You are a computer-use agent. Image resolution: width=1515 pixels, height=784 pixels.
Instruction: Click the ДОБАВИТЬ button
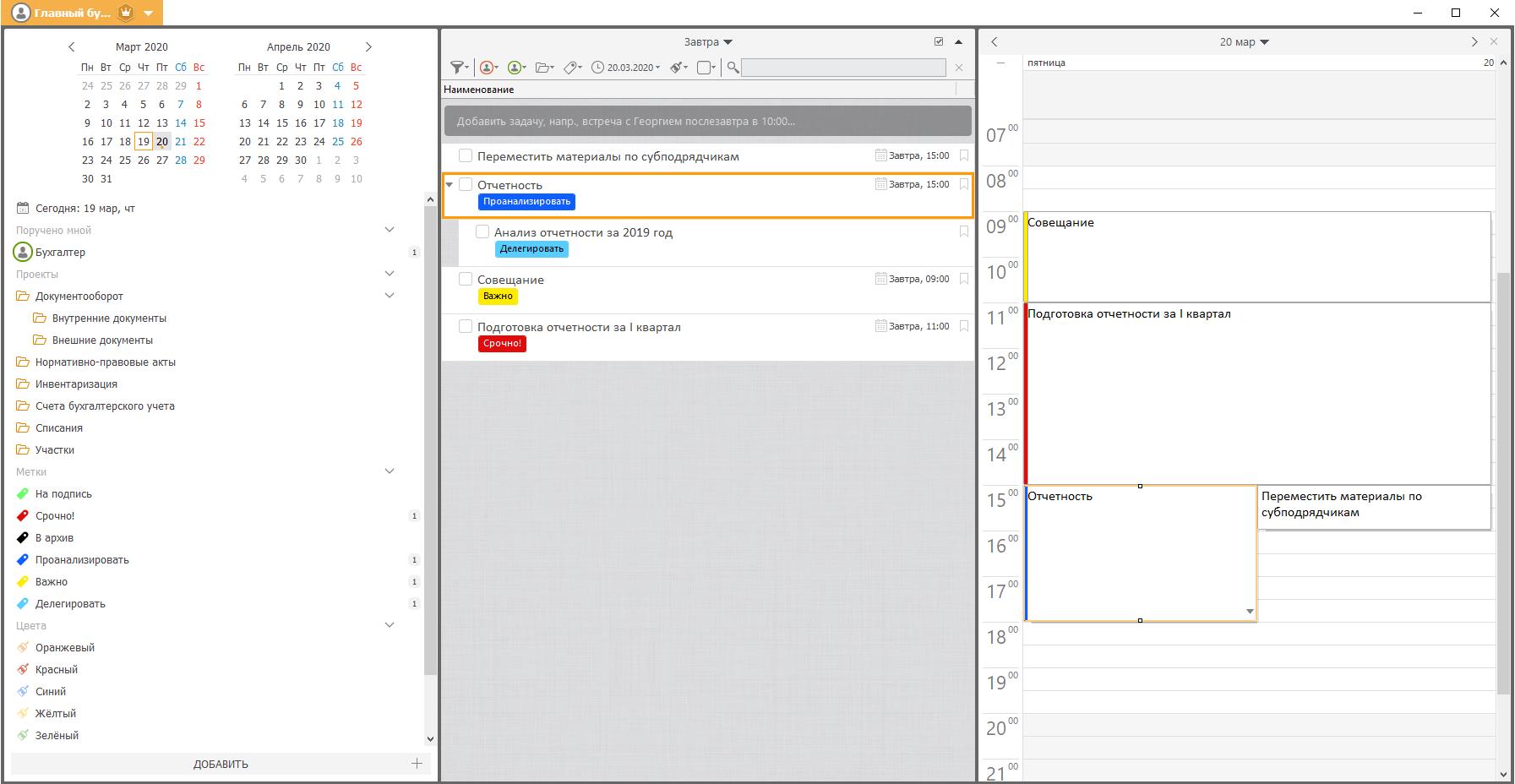tap(221, 764)
